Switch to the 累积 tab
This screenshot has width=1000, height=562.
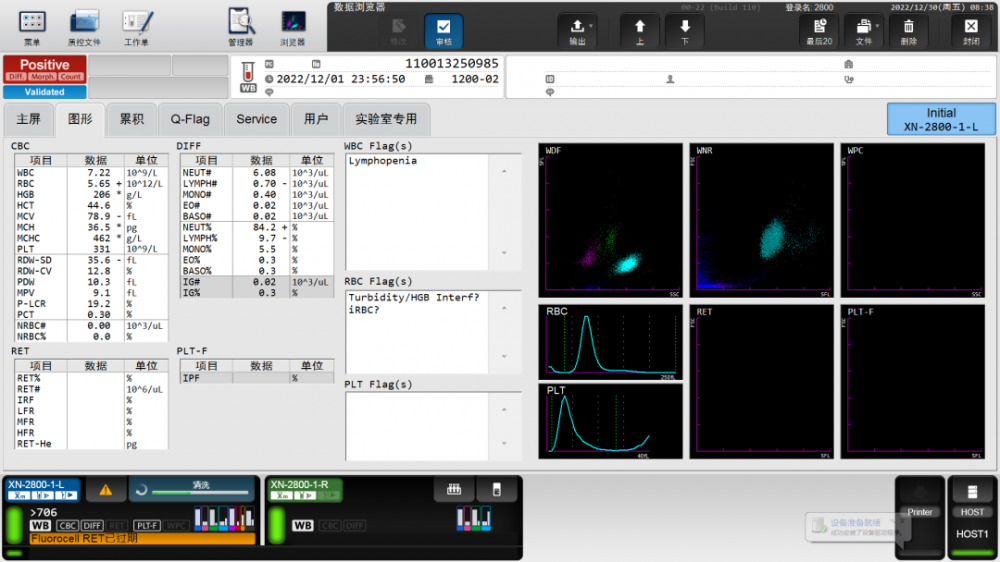(x=131, y=119)
